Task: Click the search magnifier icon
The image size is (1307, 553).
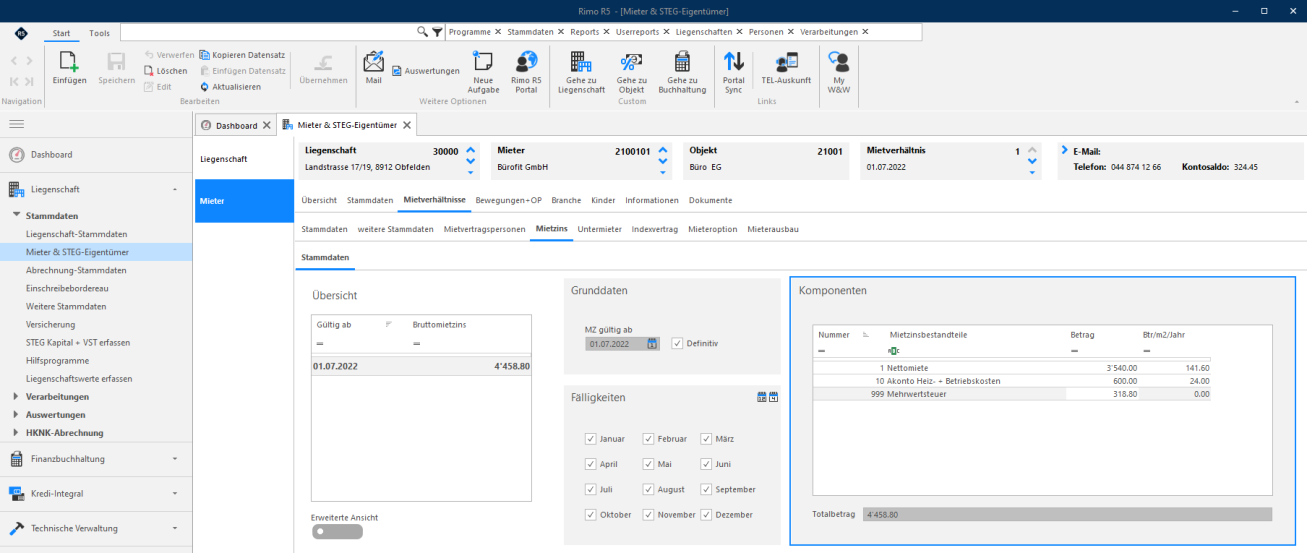Action: click(422, 32)
